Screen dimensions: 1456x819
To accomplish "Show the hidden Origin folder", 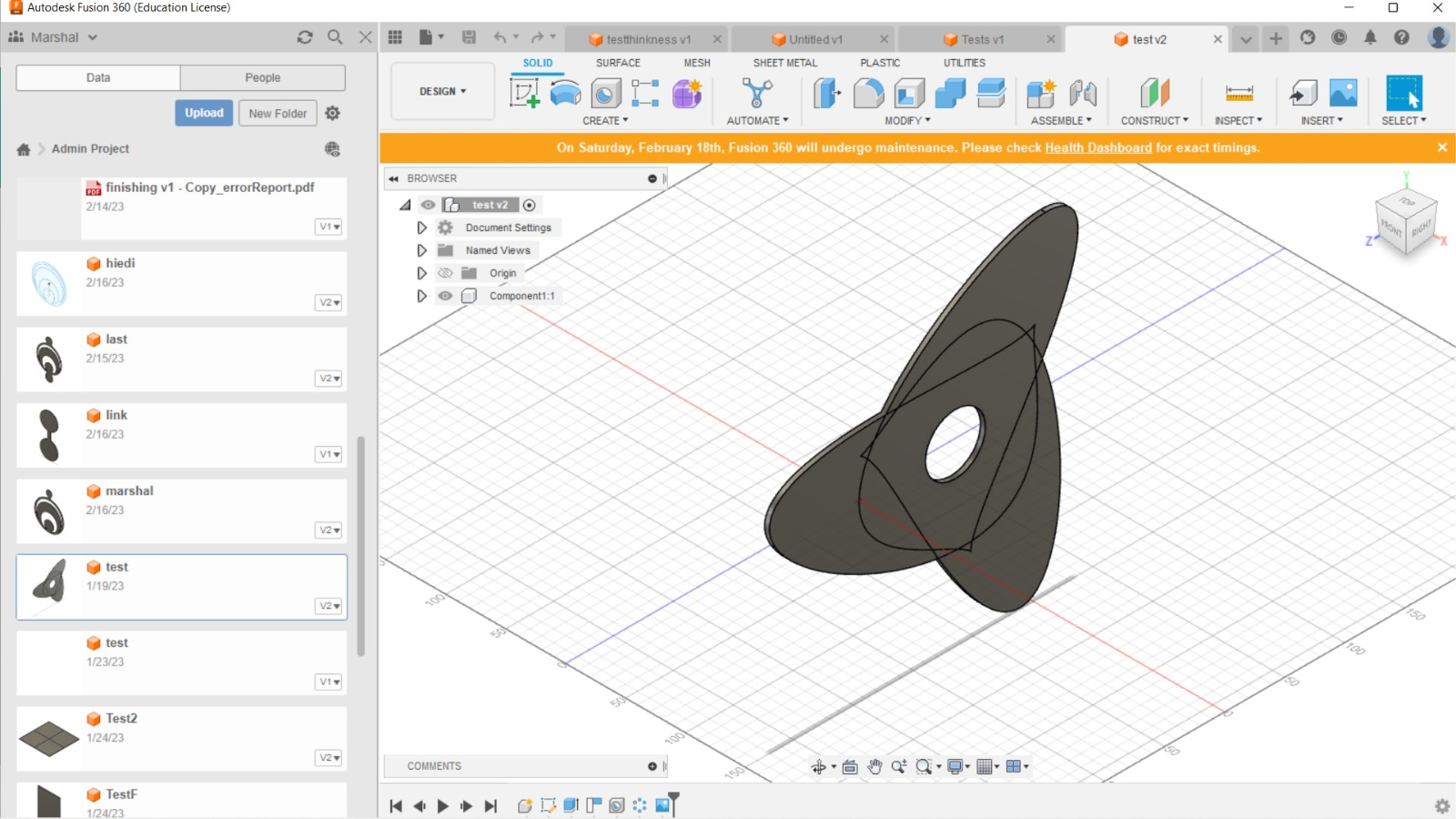I will point(445,273).
